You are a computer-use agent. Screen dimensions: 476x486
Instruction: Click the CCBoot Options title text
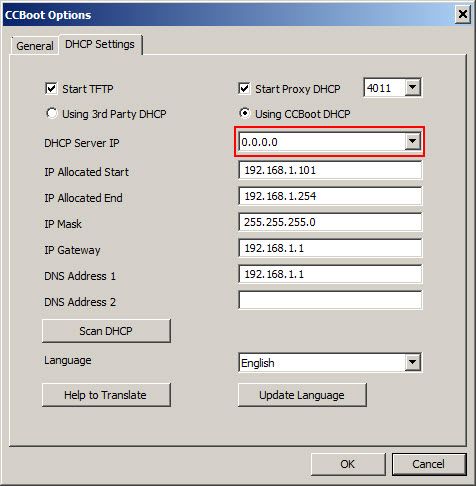(48, 15)
